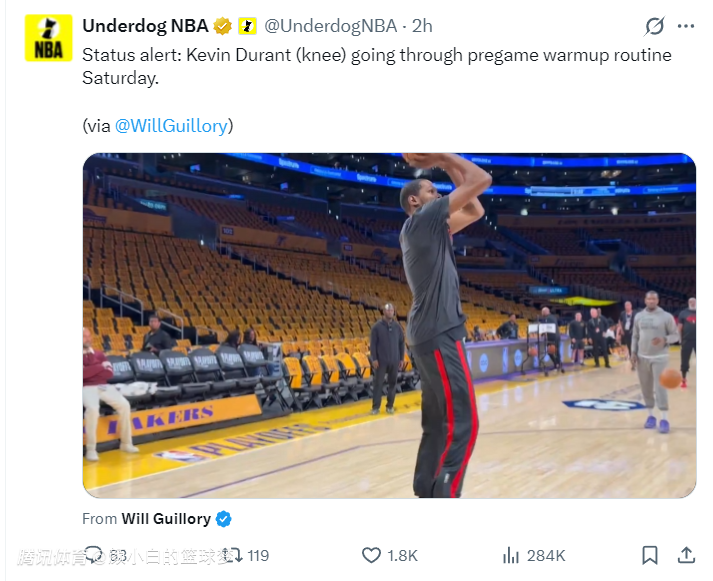713x581 pixels.
Task: Repost the tweet via retweet icon
Action: (231, 555)
